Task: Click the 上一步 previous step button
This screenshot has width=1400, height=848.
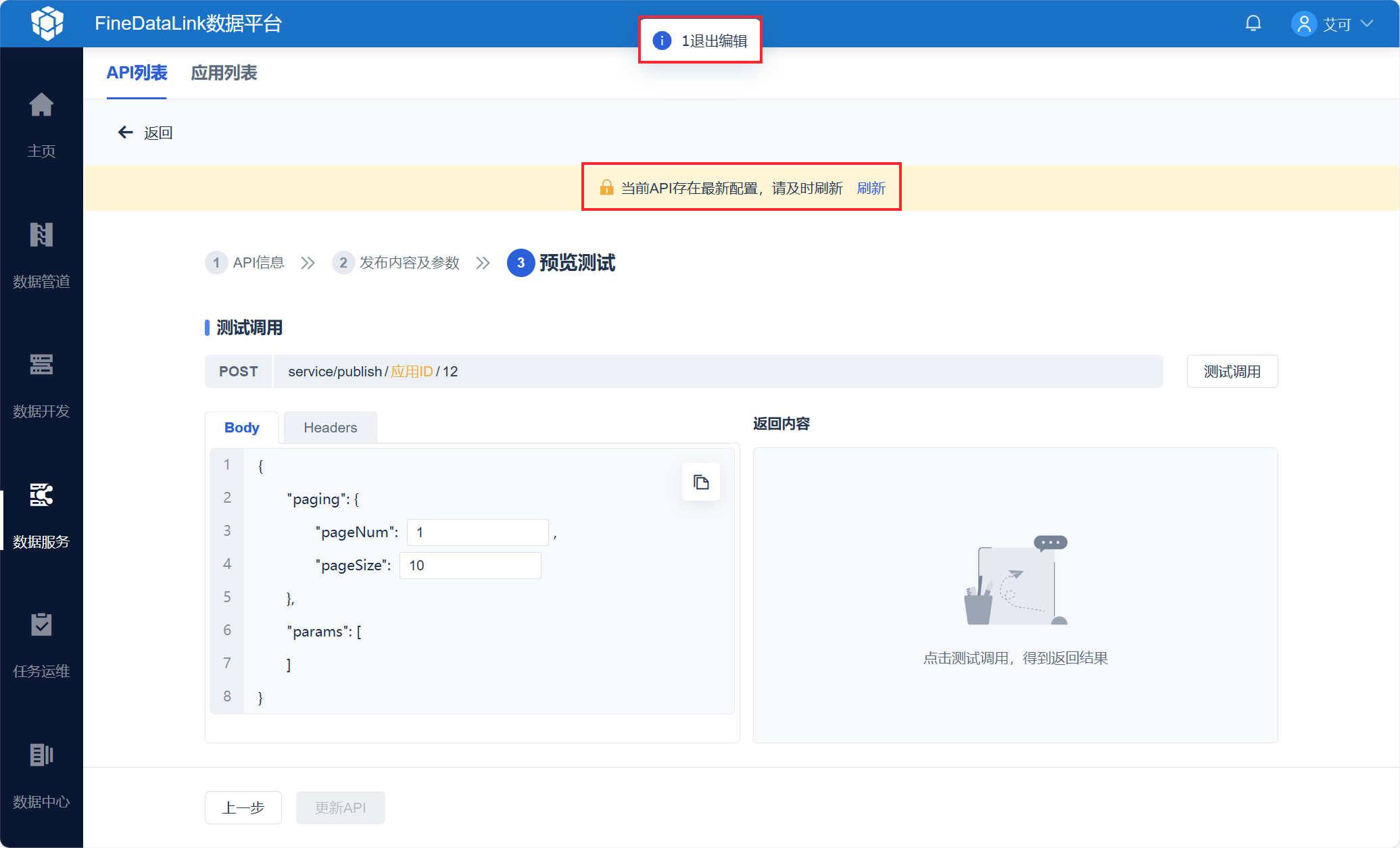Action: (243, 807)
